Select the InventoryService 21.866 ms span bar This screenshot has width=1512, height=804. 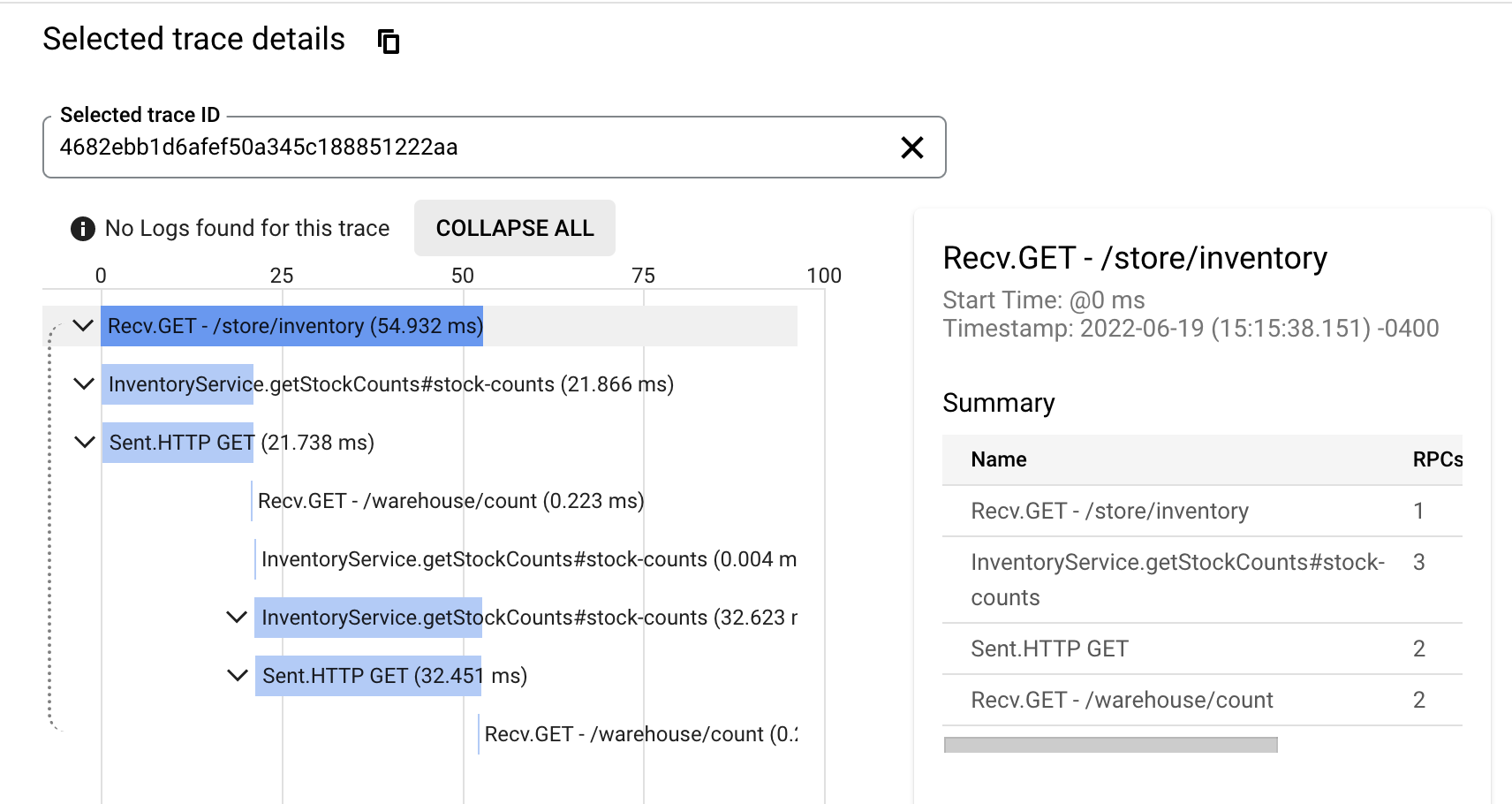(178, 384)
